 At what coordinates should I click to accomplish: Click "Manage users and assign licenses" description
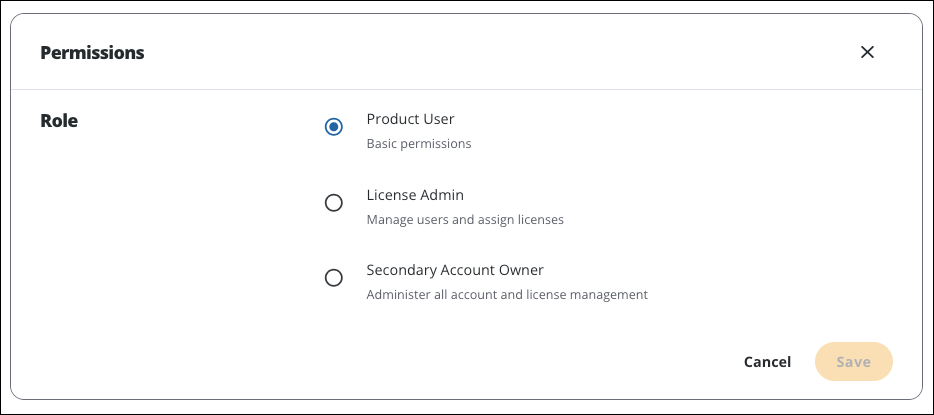pos(465,220)
